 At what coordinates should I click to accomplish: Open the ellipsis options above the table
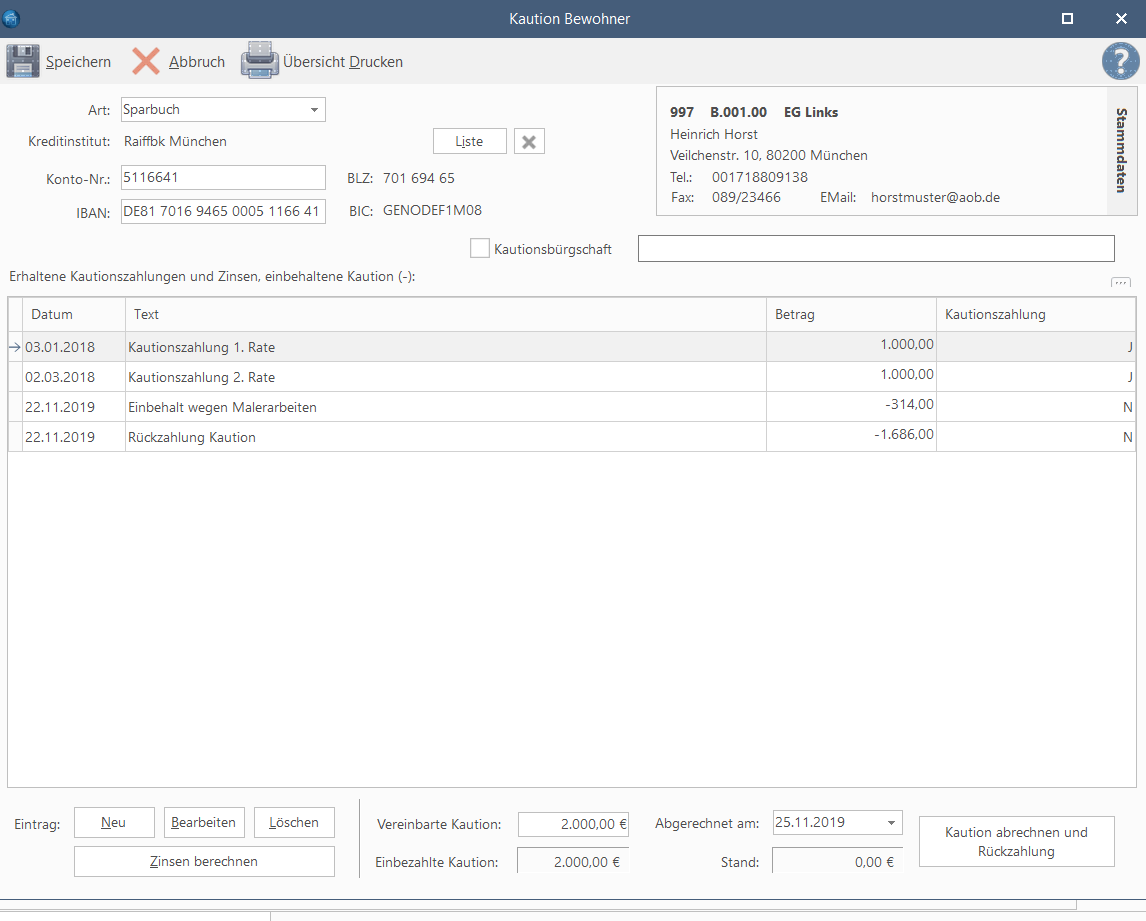pyautogui.click(x=1120, y=282)
